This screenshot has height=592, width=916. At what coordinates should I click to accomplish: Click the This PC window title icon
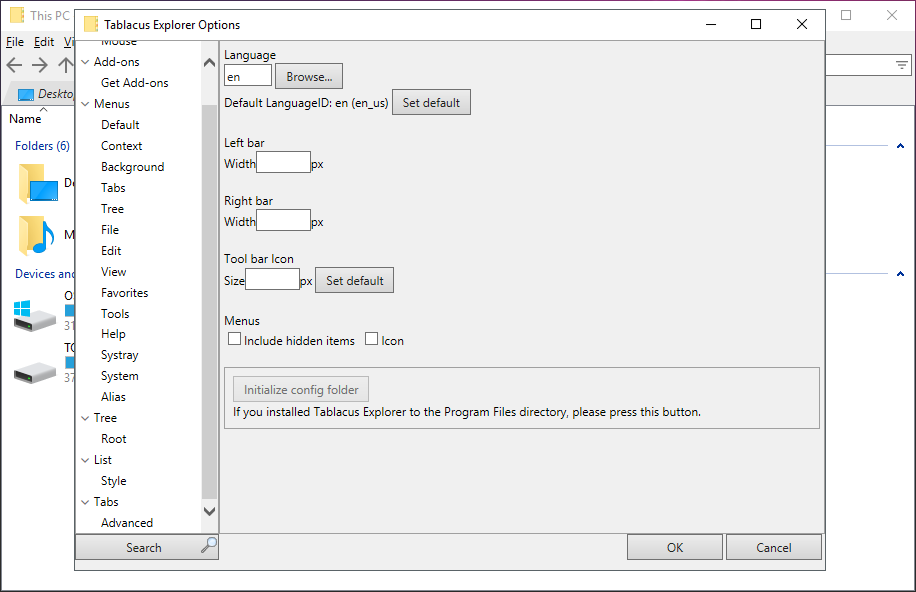pos(17,15)
